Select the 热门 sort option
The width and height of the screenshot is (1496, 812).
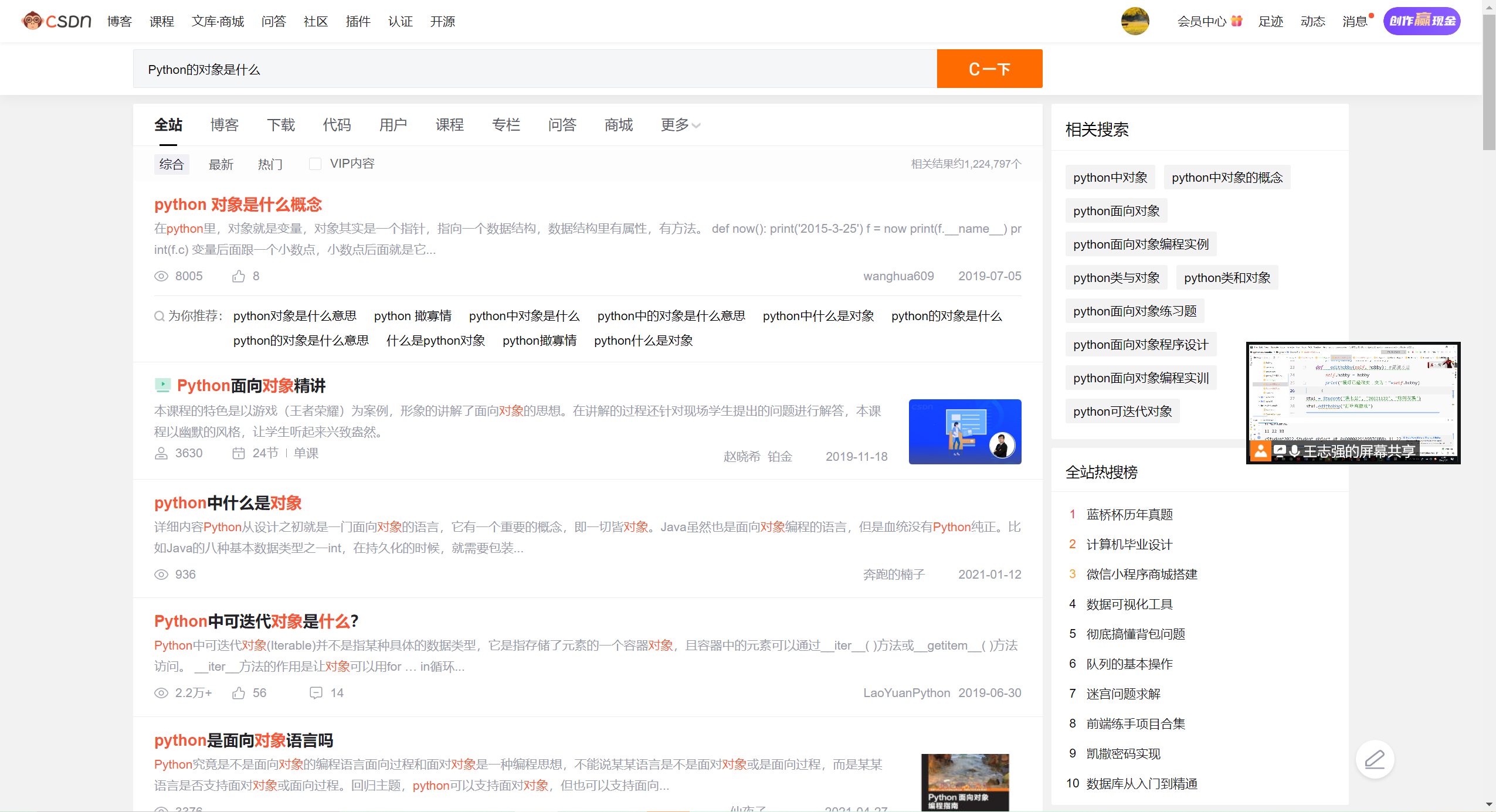[x=270, y=165]
